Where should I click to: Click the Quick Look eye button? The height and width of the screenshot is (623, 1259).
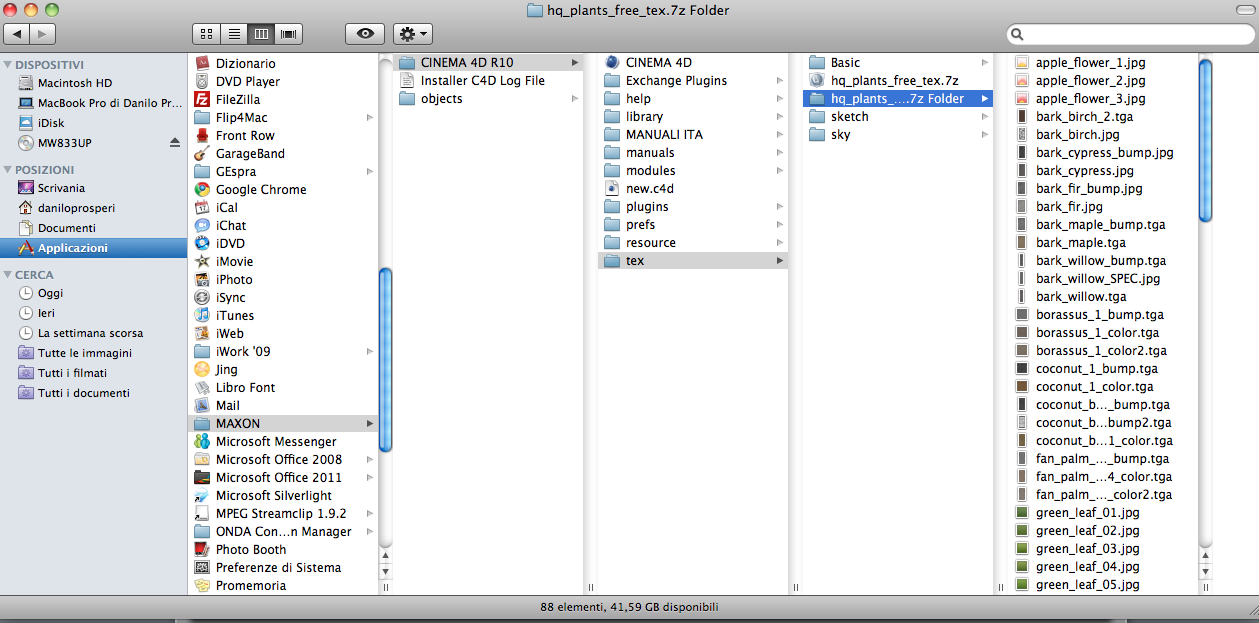point(365,34)
